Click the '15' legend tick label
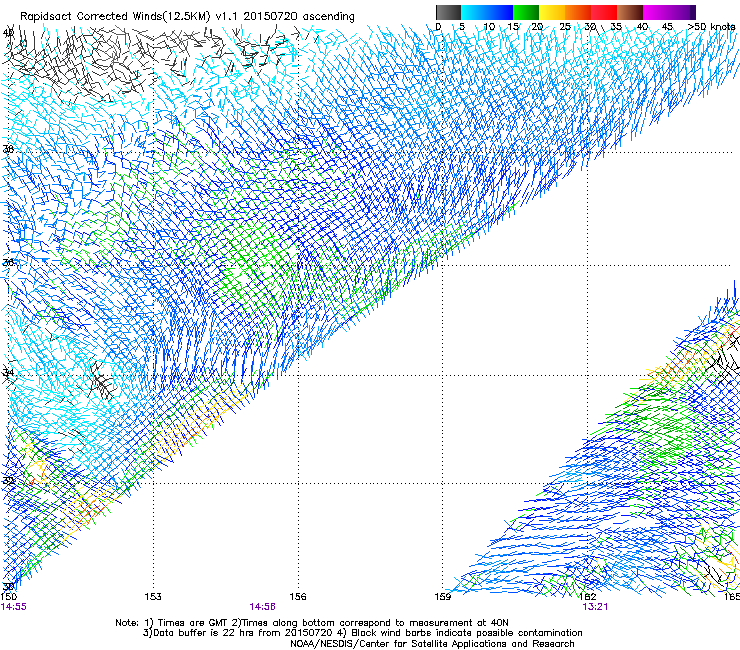This screenshot has width=740, height=650. tap(513, 27)
